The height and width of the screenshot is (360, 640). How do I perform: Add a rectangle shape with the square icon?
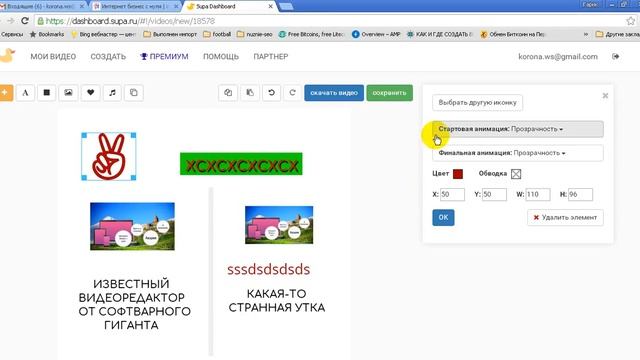pos(47,93)
